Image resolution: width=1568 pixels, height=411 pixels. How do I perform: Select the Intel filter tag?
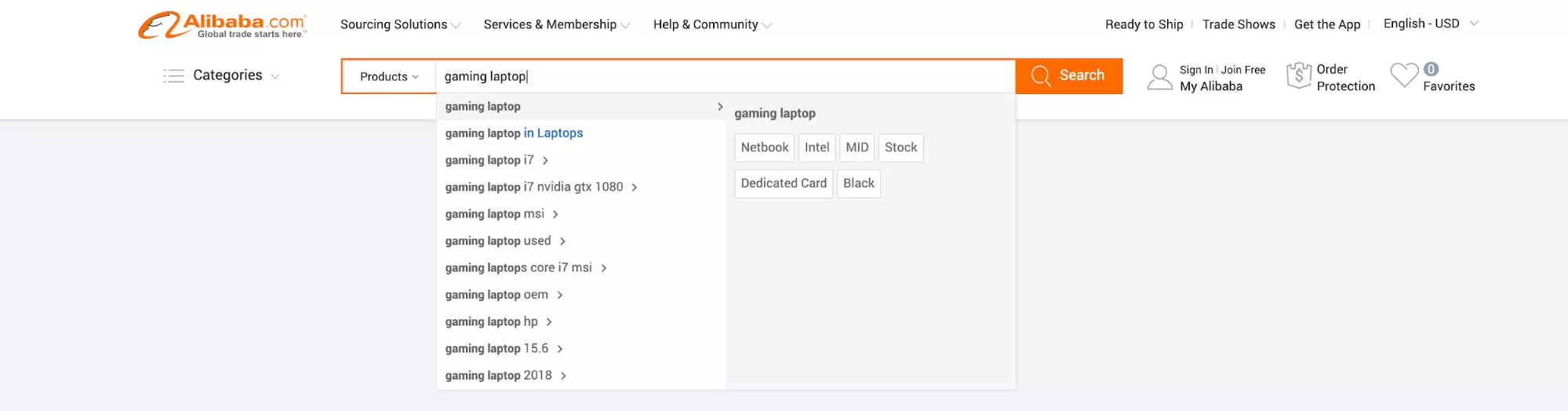pyautogui.click(x=817, y=147)
